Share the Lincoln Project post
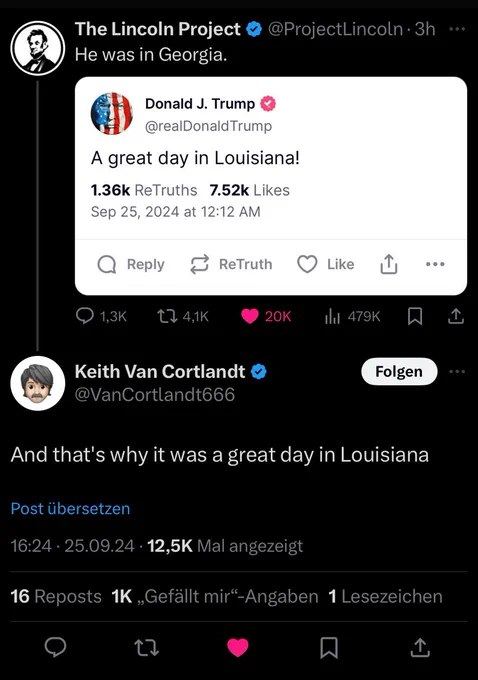Image resolution: width=478 pixels, height=680 pixels. click(456, 316)
